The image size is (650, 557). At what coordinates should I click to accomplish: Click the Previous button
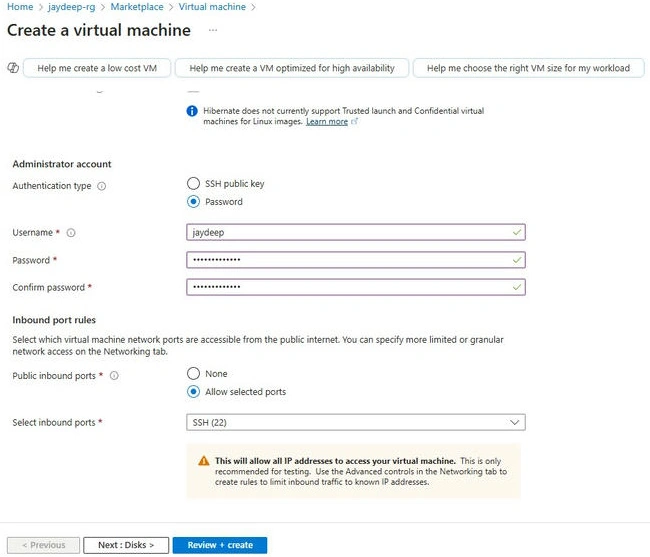pos(44,545)
